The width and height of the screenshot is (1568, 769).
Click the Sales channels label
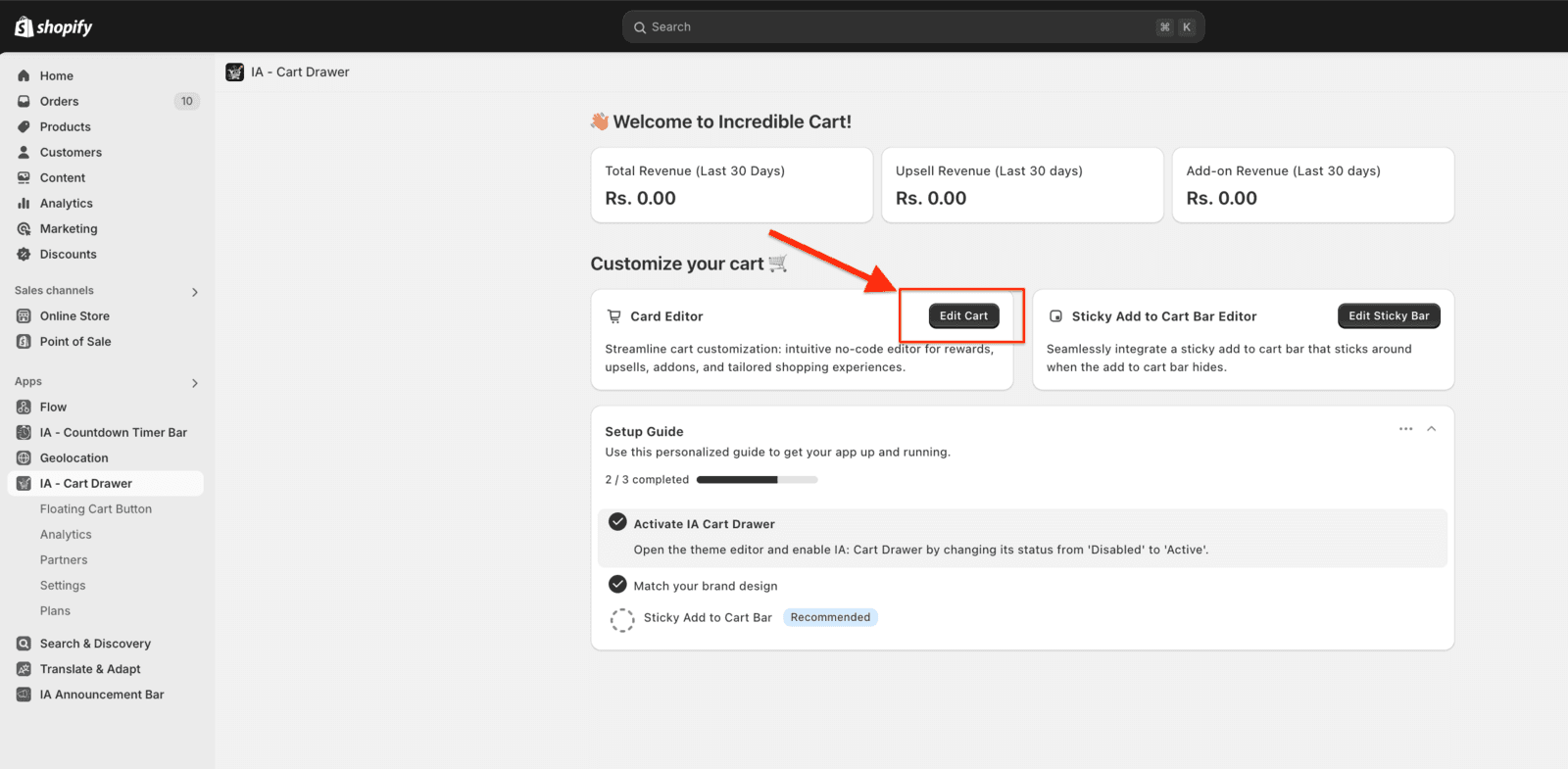click(54, 291)
